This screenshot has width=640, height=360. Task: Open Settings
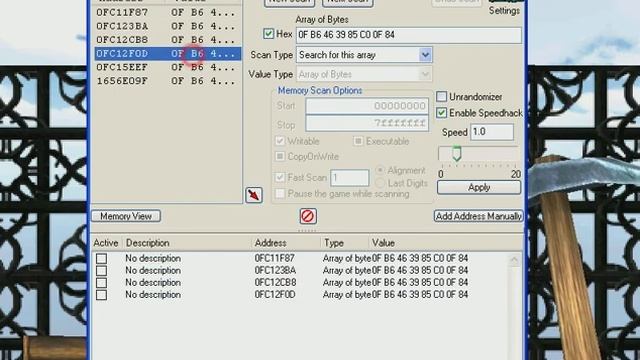pos(504,11)
